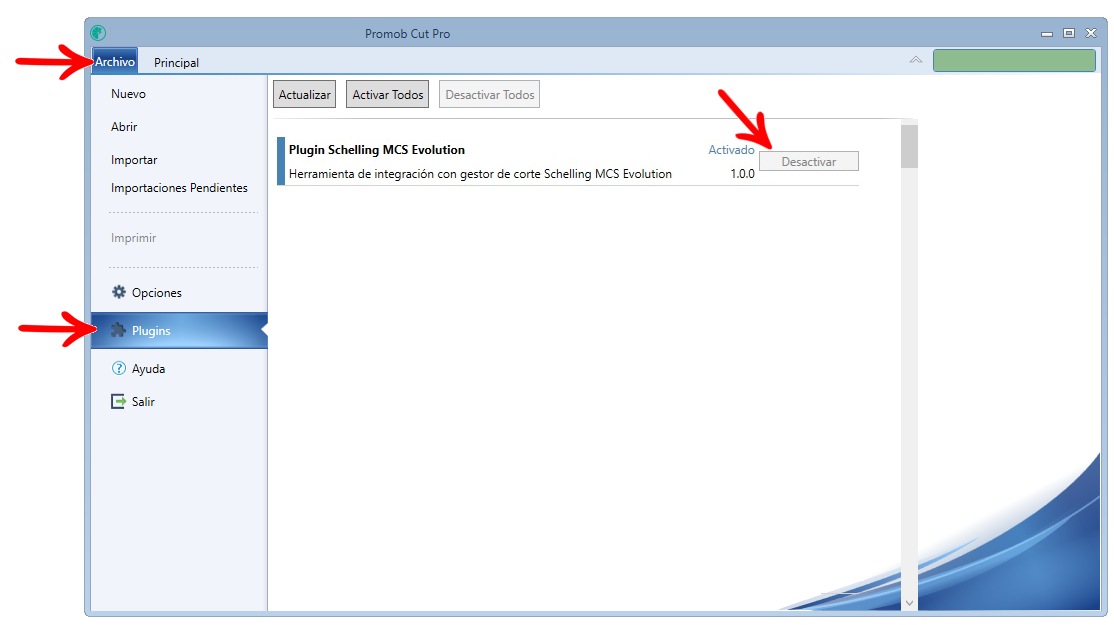Click the Desactivar Todos button
The height and width of the screenshot is (625, 1114).
point(490,94)
